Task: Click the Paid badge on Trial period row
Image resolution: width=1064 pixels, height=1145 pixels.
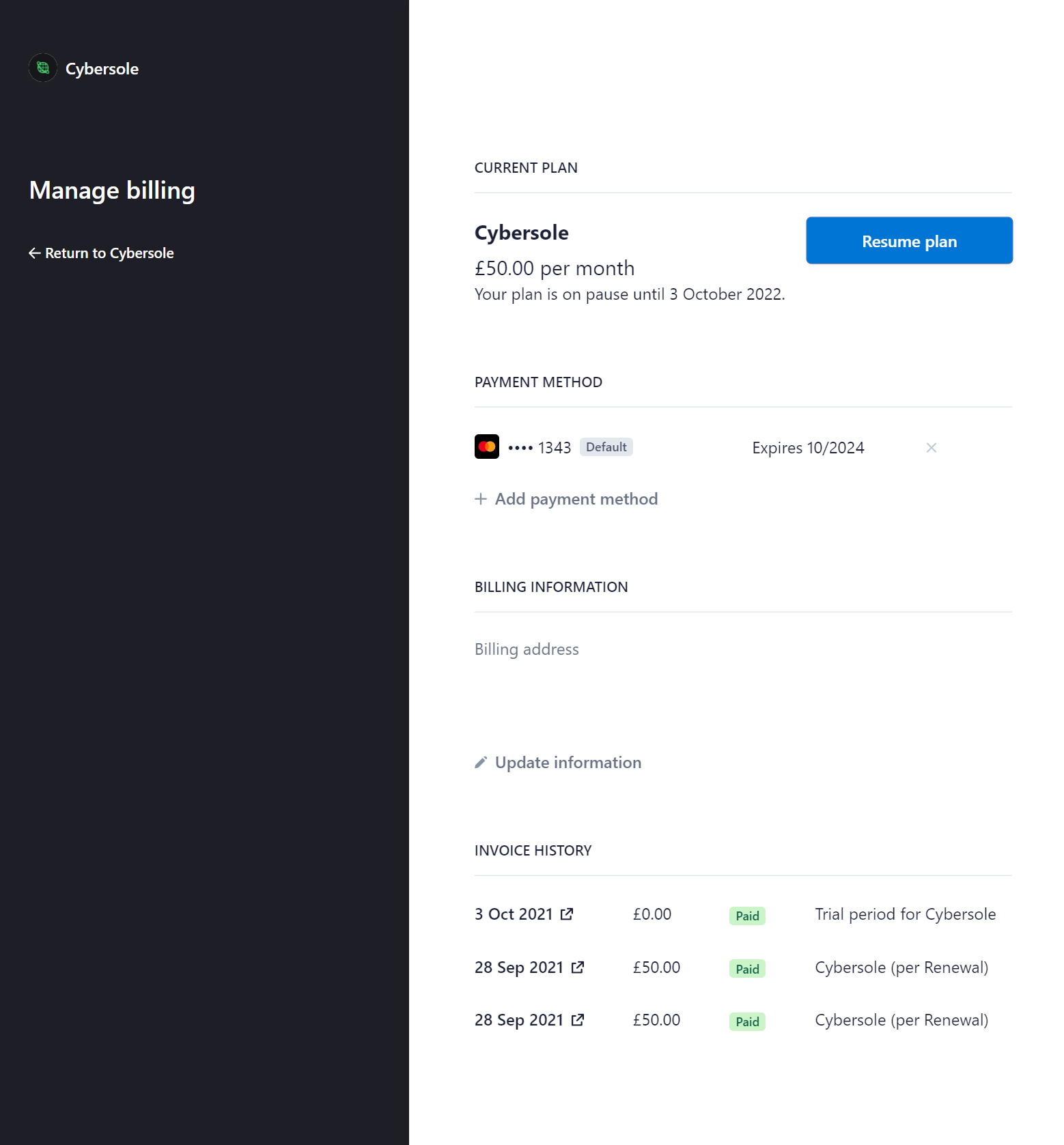Action: 747,916
